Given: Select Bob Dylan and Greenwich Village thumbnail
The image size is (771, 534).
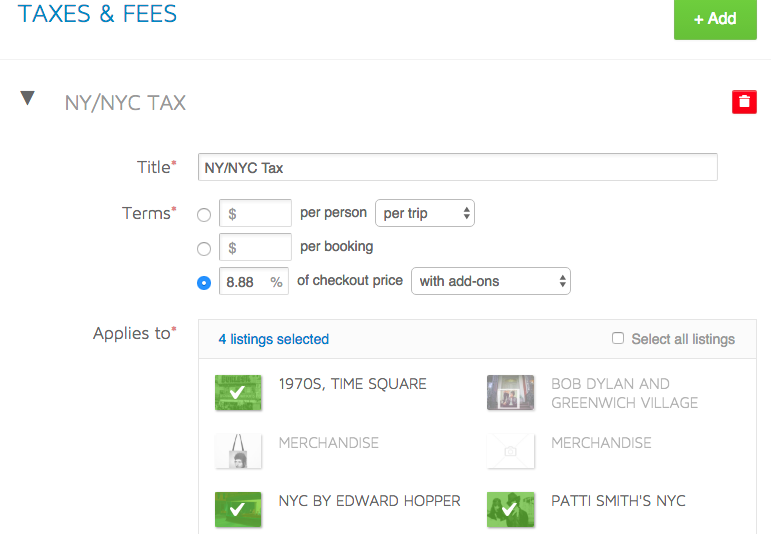Looking at the screenshot, I should 510,392.
